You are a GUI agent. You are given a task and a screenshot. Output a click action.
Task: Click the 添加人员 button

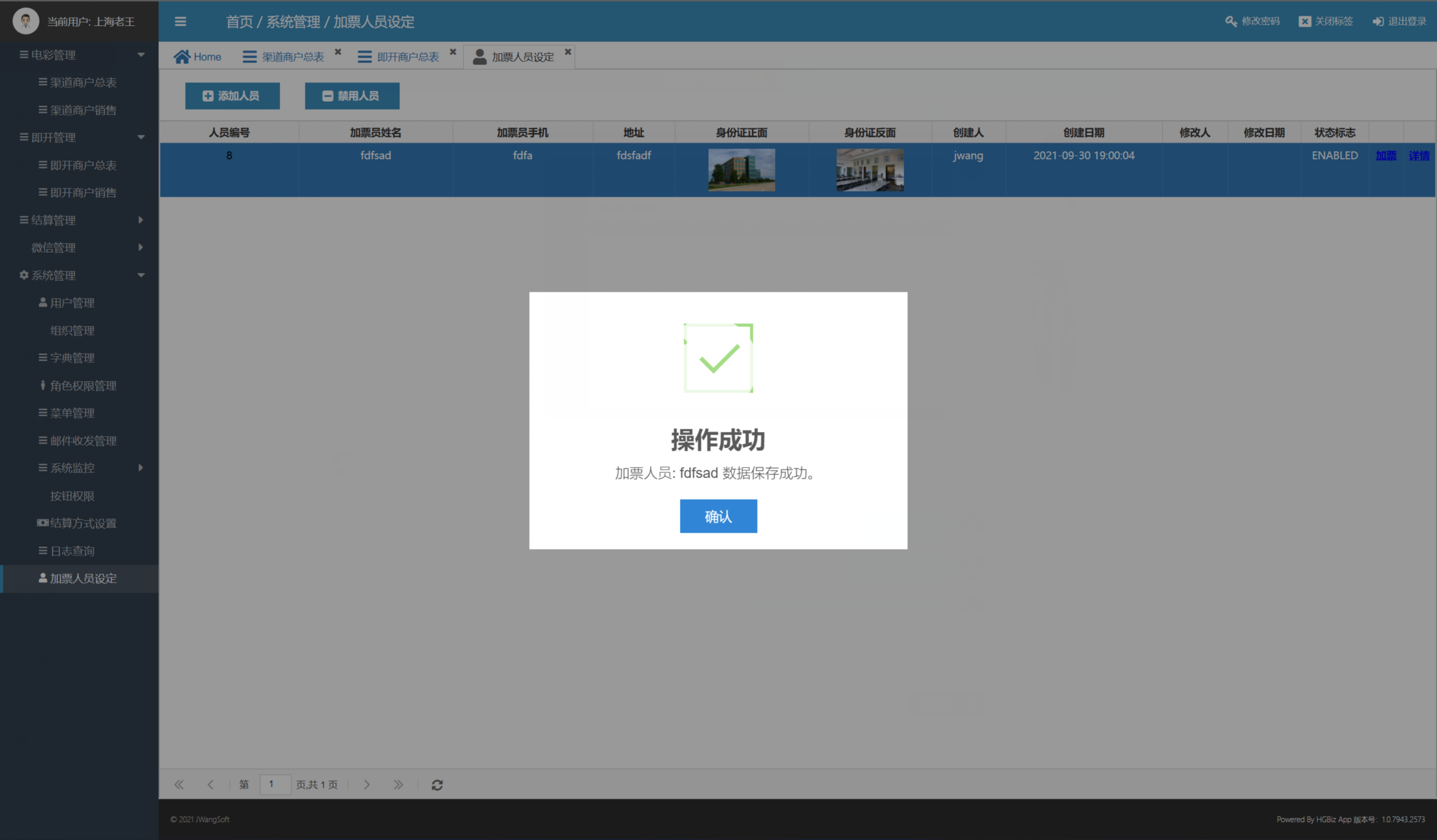(x=232, y=96)
